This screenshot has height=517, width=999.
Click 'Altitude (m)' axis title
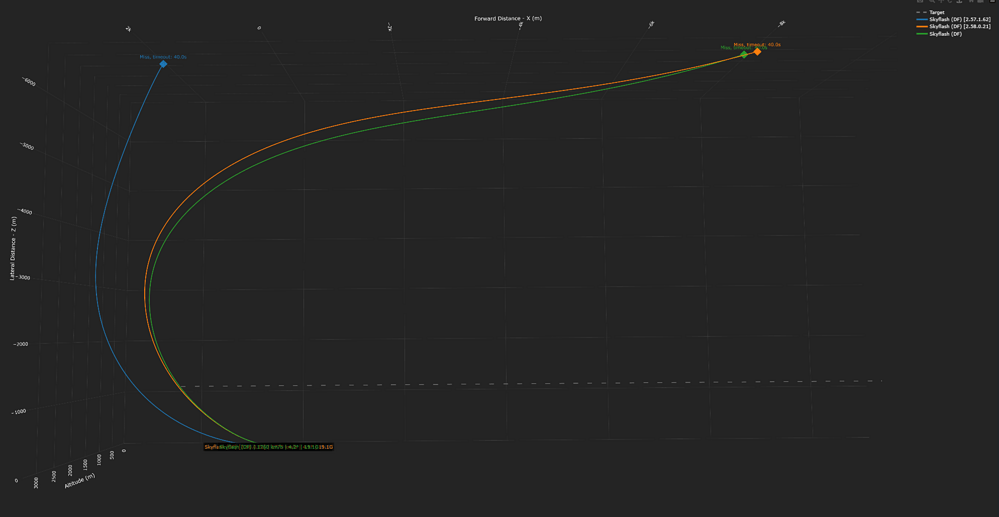pyautogui.click(x=80, y=481)
